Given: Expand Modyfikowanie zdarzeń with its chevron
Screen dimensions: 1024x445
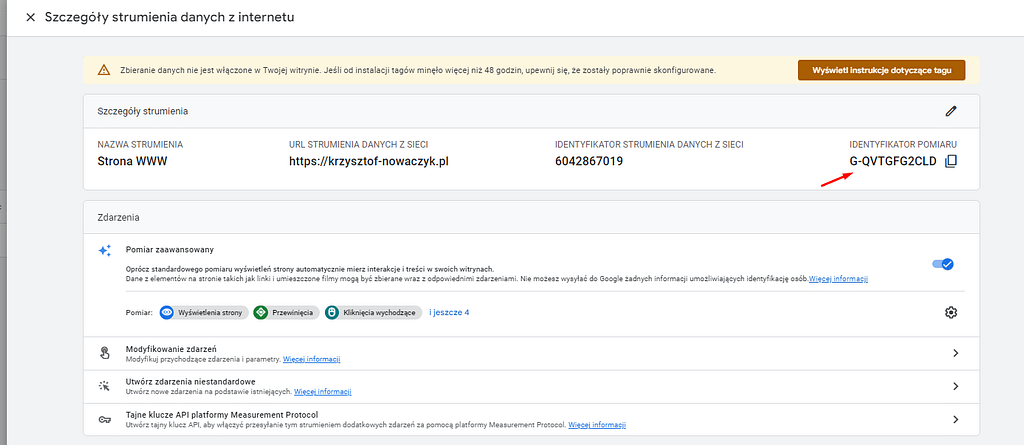Looking at the screenshot, I should pyautogui.click(x=955, y=353).
